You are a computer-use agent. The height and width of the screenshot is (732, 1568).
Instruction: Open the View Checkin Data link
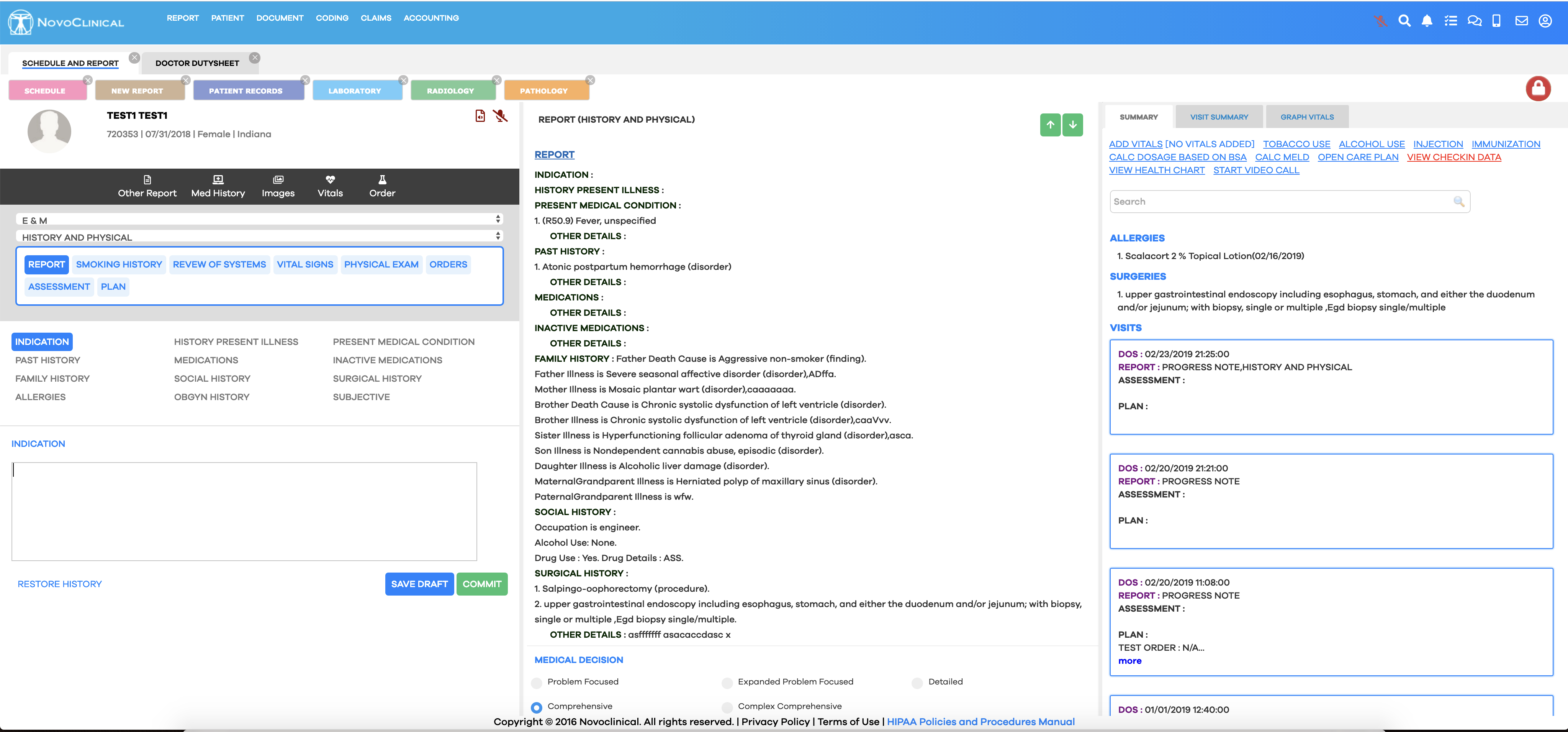click(1453, 157)
